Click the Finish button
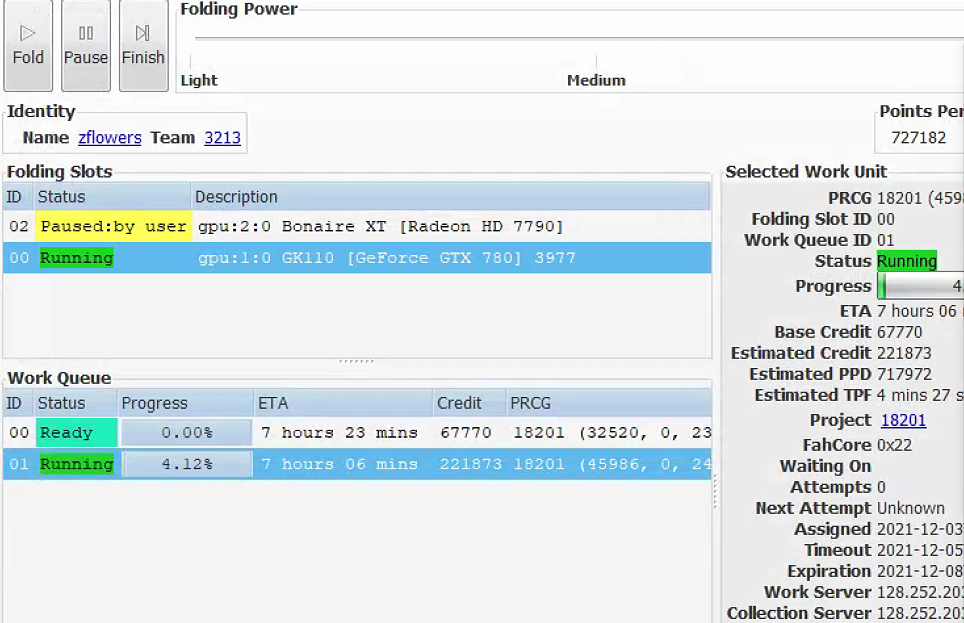This screenshot has height=623, width=964. (x=143, y=46)
